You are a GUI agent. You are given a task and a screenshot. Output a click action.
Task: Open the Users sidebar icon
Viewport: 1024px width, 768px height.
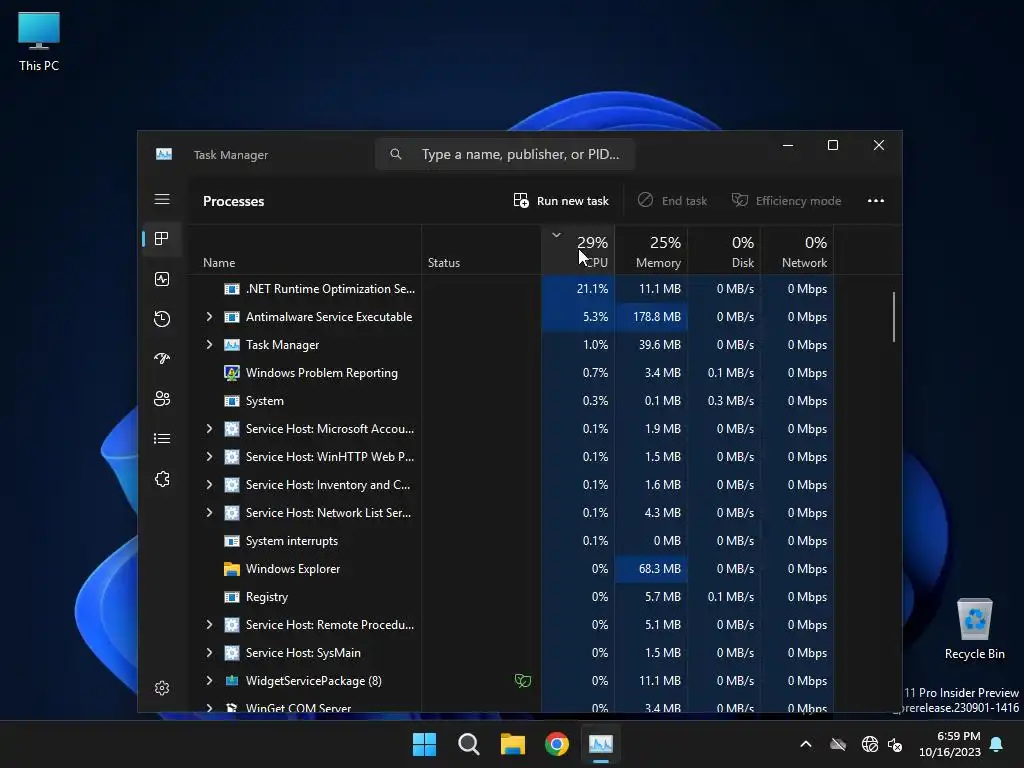pos(162,398)
